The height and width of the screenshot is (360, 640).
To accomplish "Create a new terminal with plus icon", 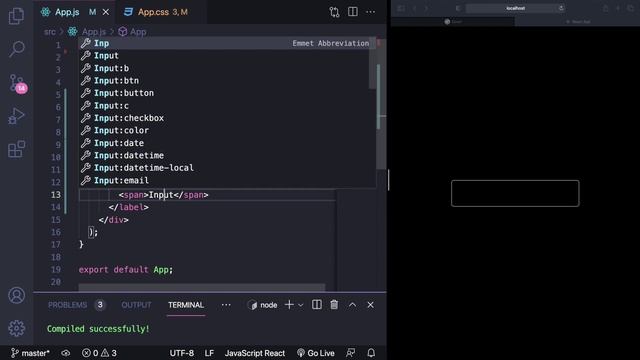I will [x=289, y=304].
